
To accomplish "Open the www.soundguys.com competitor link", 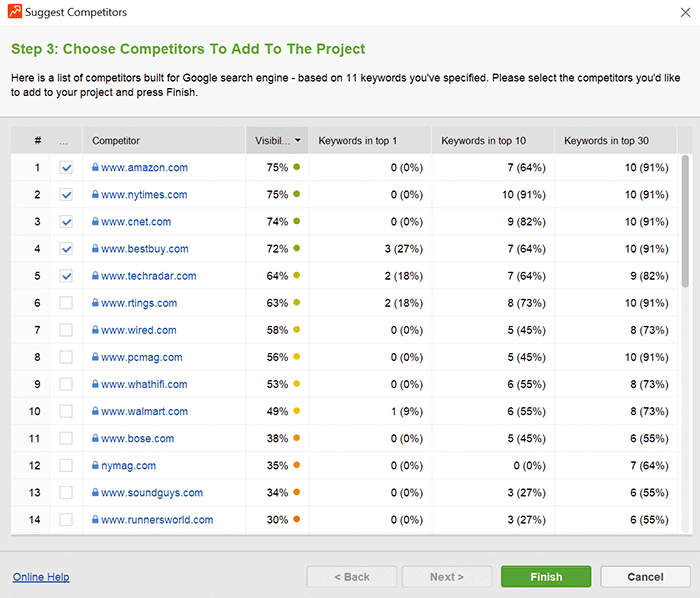I will pos(152,493).
